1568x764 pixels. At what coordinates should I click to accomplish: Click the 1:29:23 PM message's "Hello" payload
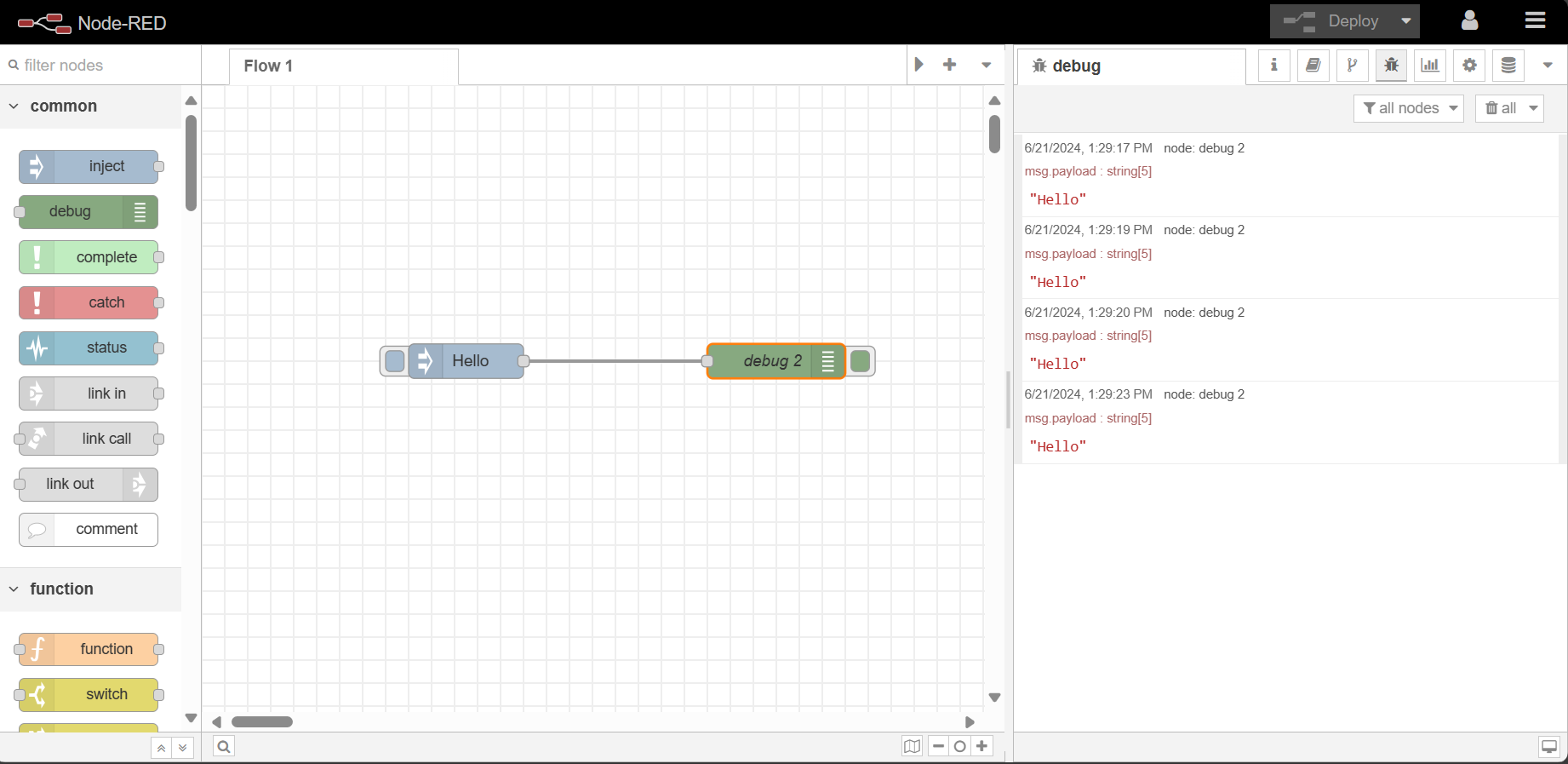click(x=1058, y=446)
